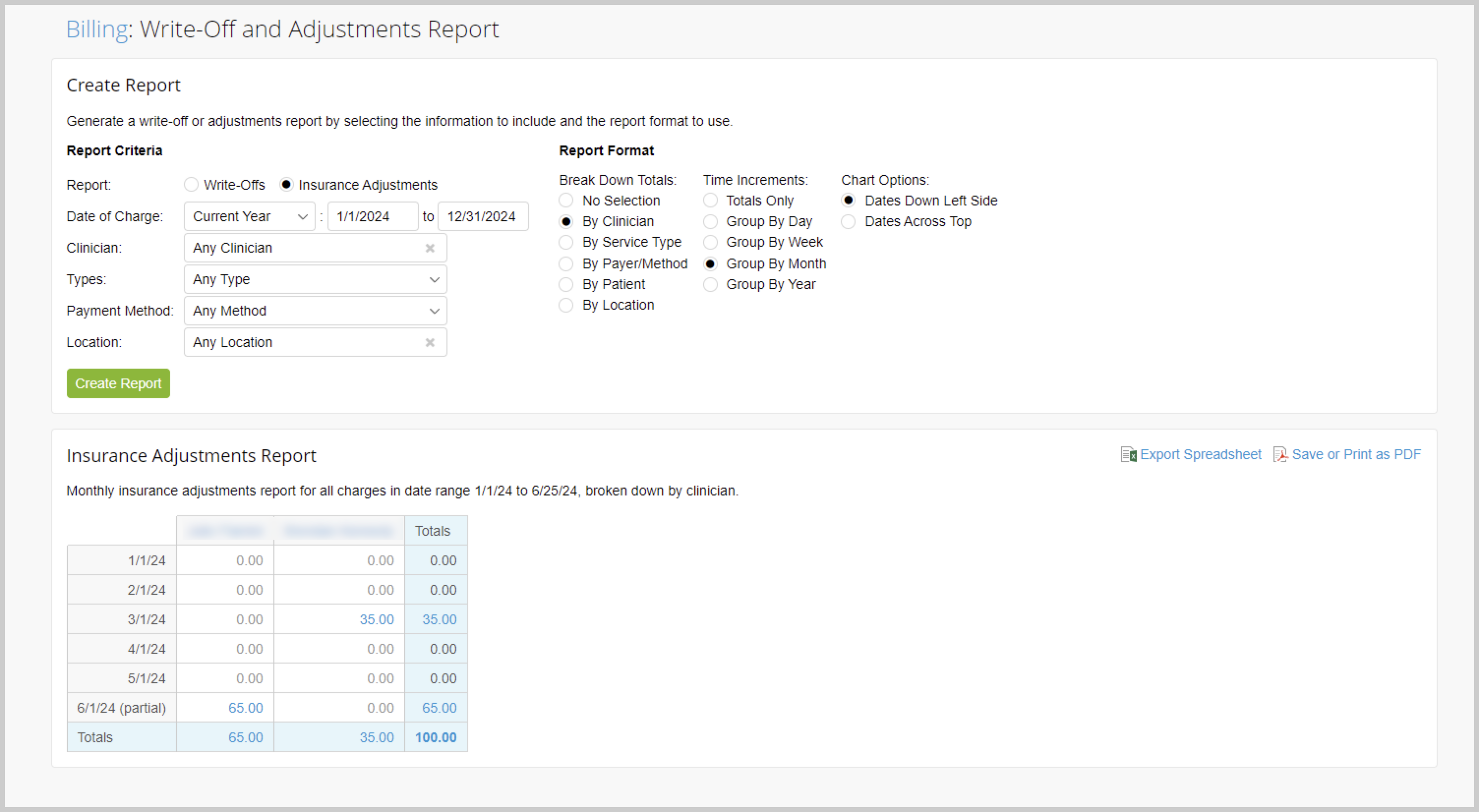The width and height of the screenshot is (1479, 812).
Task: Click the green Create Report button
Action: tap(118, 383)
